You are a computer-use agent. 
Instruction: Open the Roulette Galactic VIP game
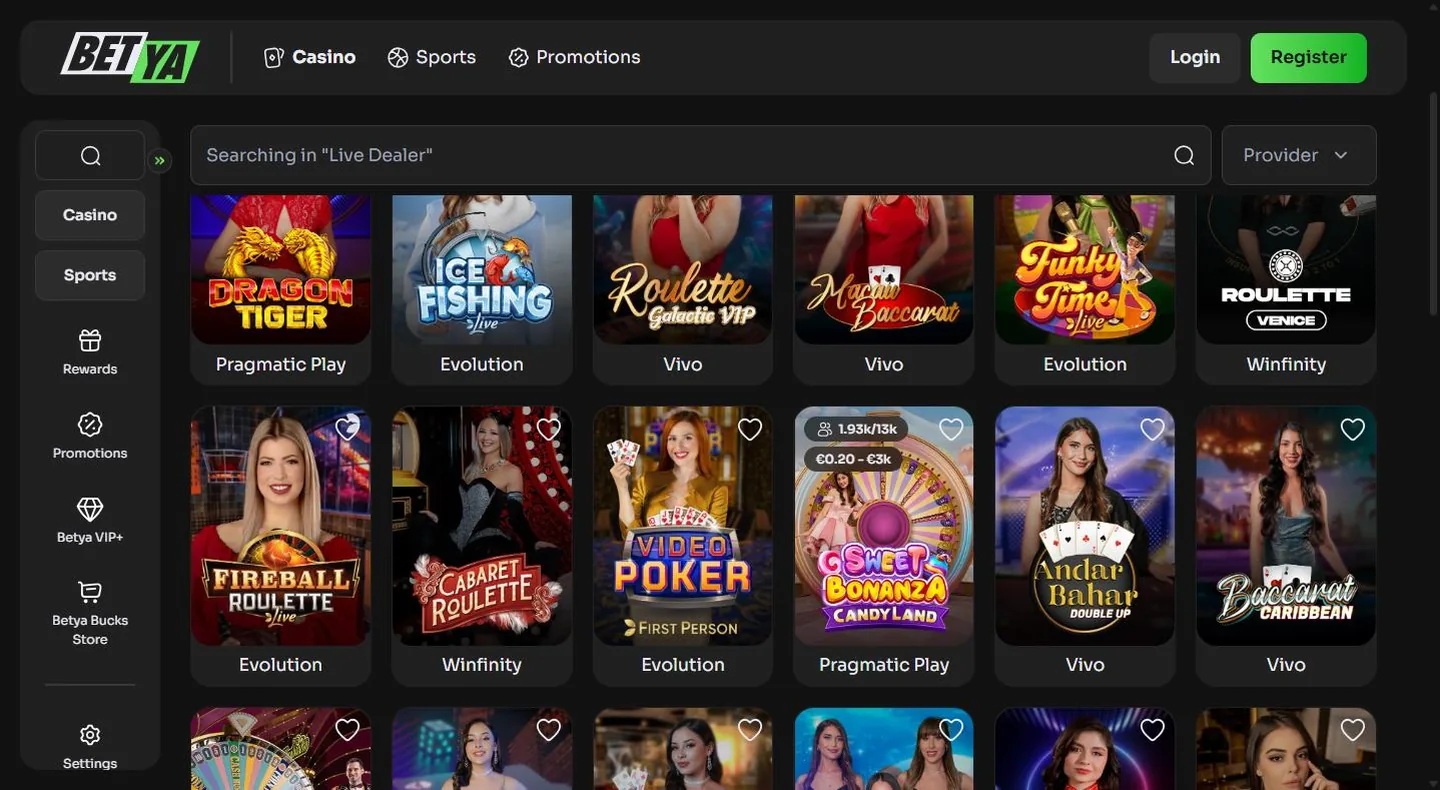click(x=683, y=270)
